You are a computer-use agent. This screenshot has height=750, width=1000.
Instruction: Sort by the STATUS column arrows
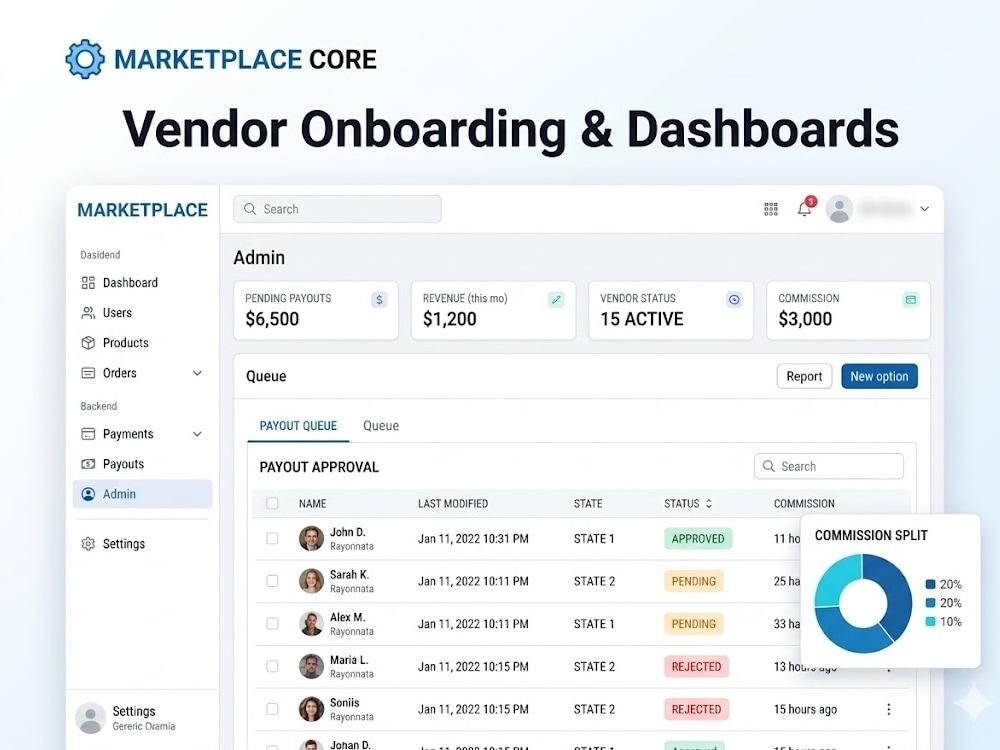coord(709,504)
